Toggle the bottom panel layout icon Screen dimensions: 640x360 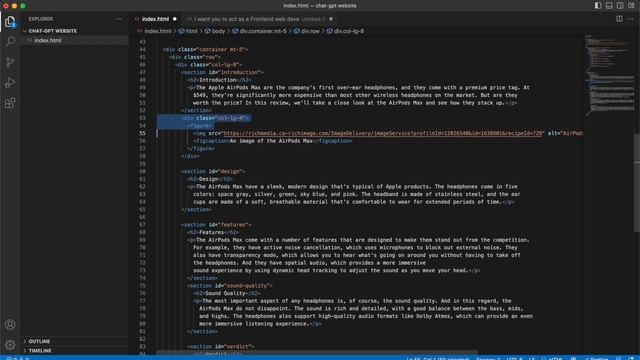[609, 6]
